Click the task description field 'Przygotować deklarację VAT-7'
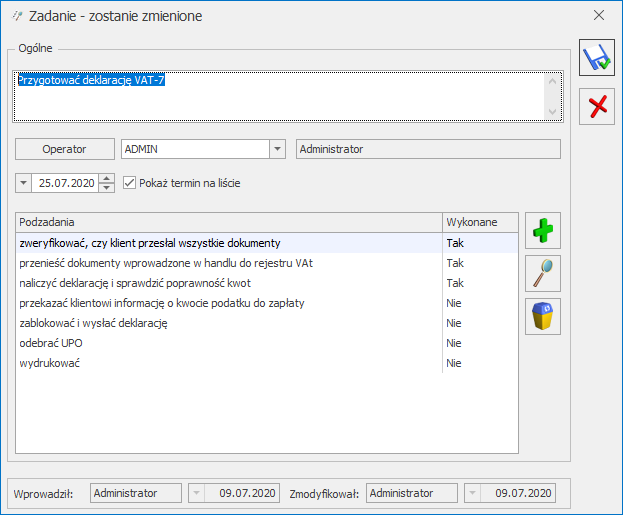The image size is (623, 515). coord(288,96)
